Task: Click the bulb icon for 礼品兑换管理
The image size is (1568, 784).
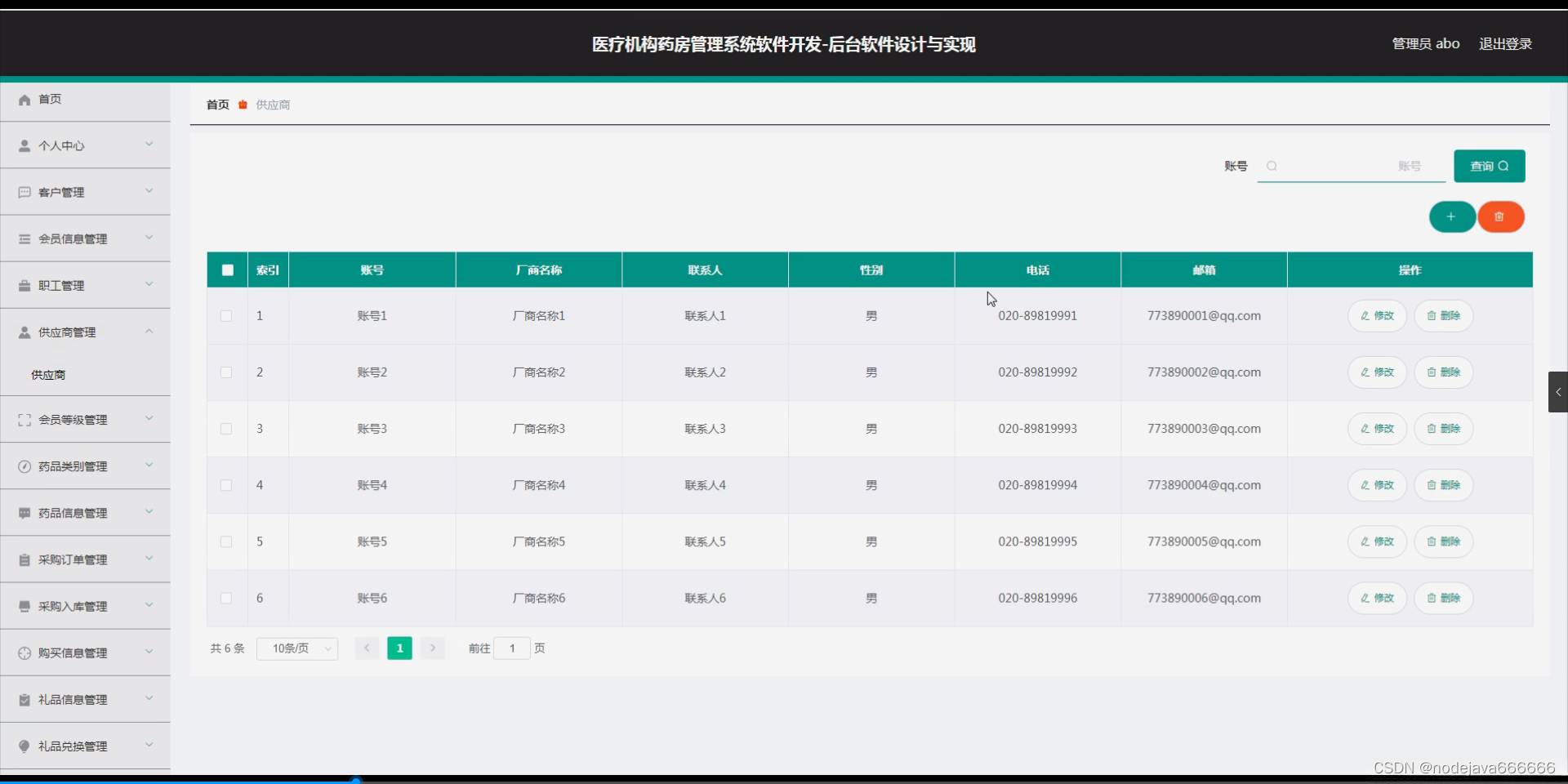Action: pyautogui.click(x=24, y=746)
